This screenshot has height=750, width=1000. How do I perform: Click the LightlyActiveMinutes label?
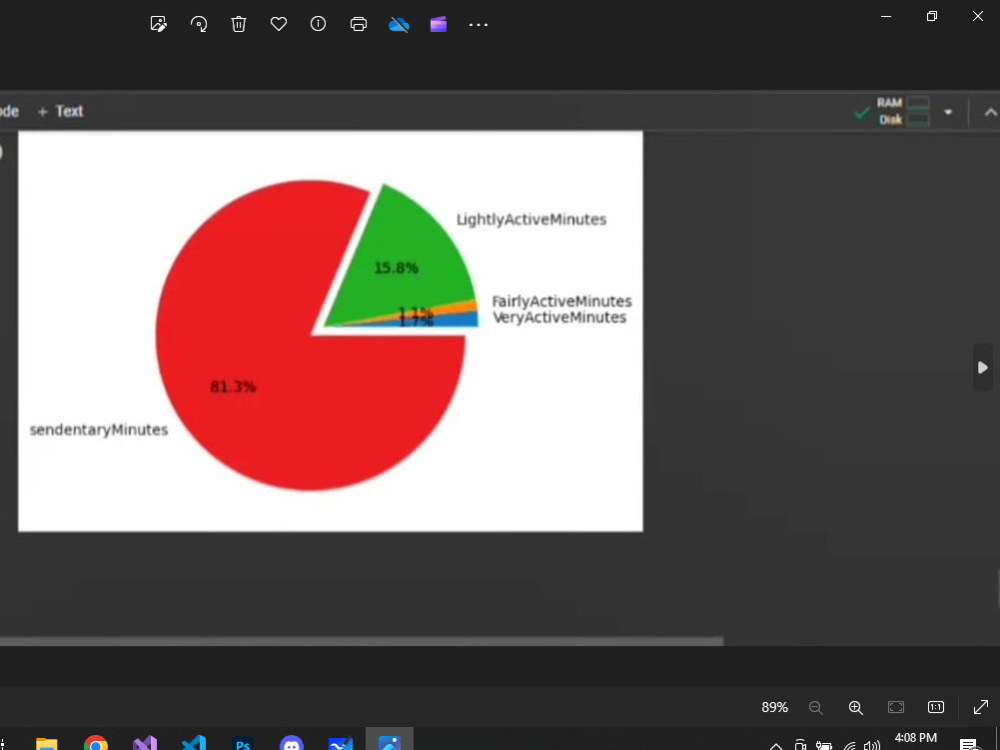(531, 219)
